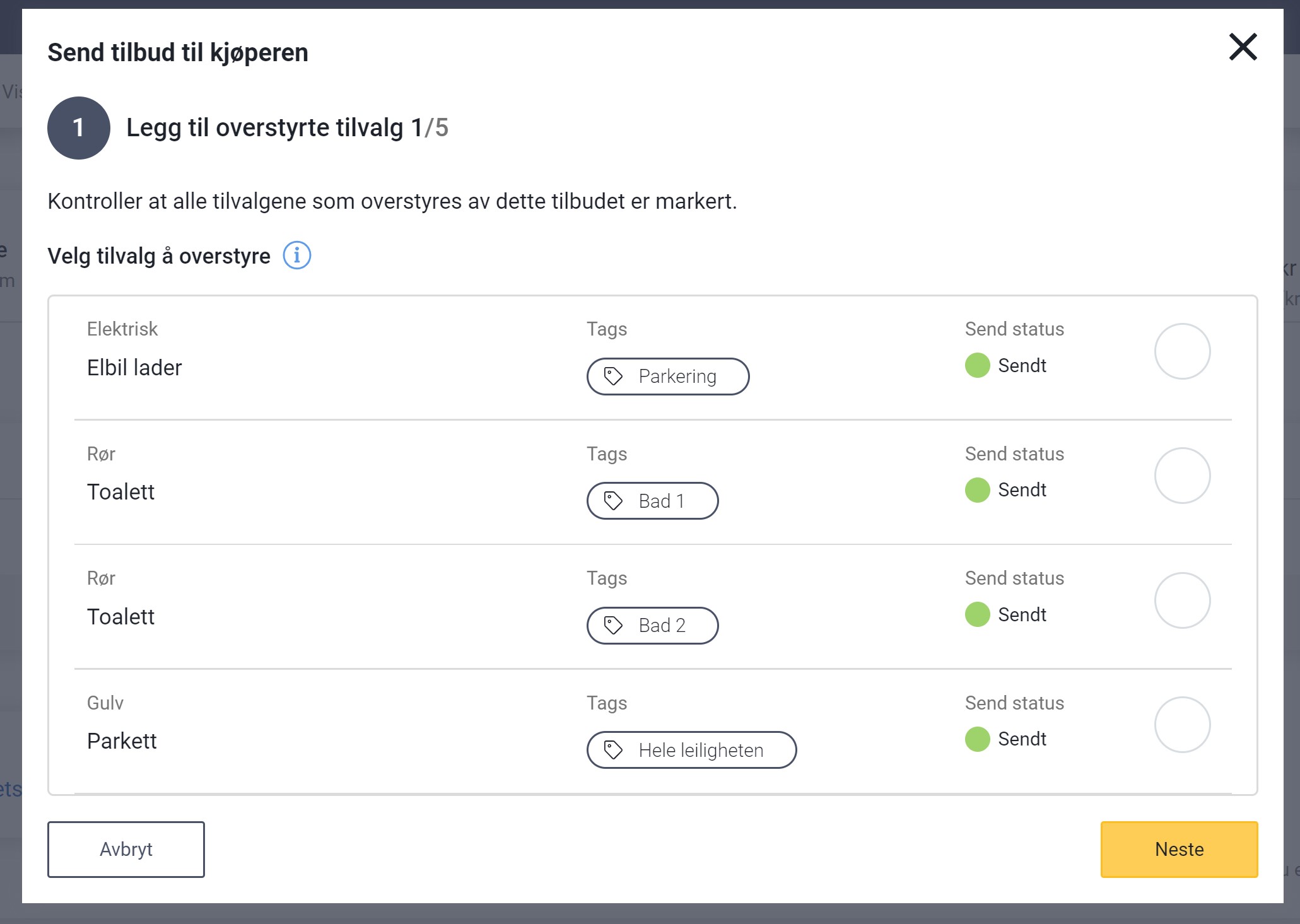Select the Parkett option circle
The width and height of the screenshot is (1300, 924).
click(x=1182, y=725)
